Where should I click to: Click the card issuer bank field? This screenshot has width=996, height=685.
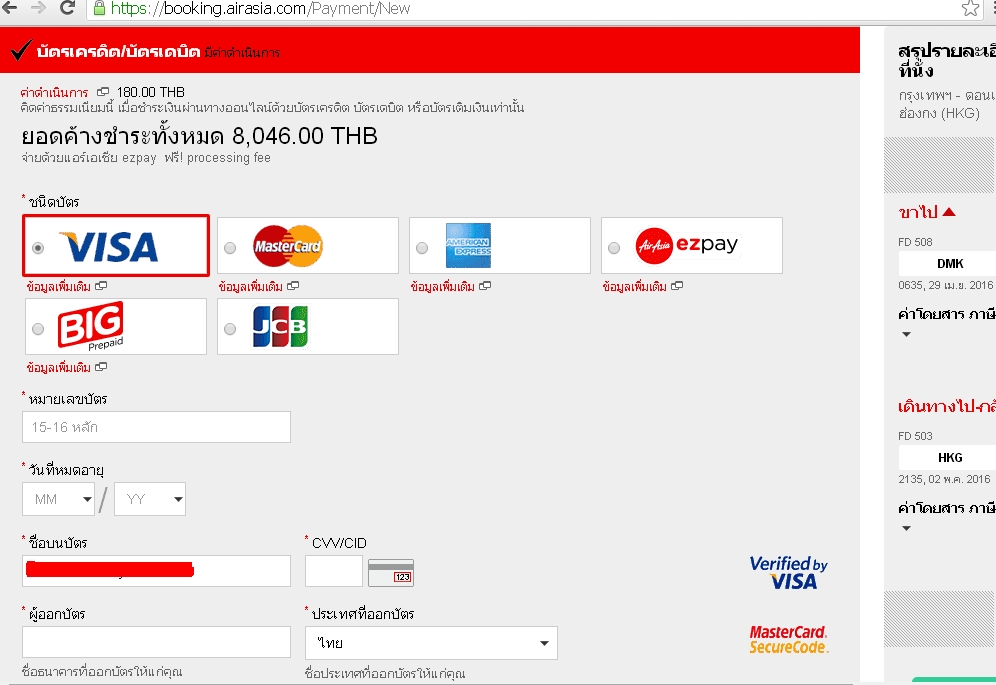(156, 642)
